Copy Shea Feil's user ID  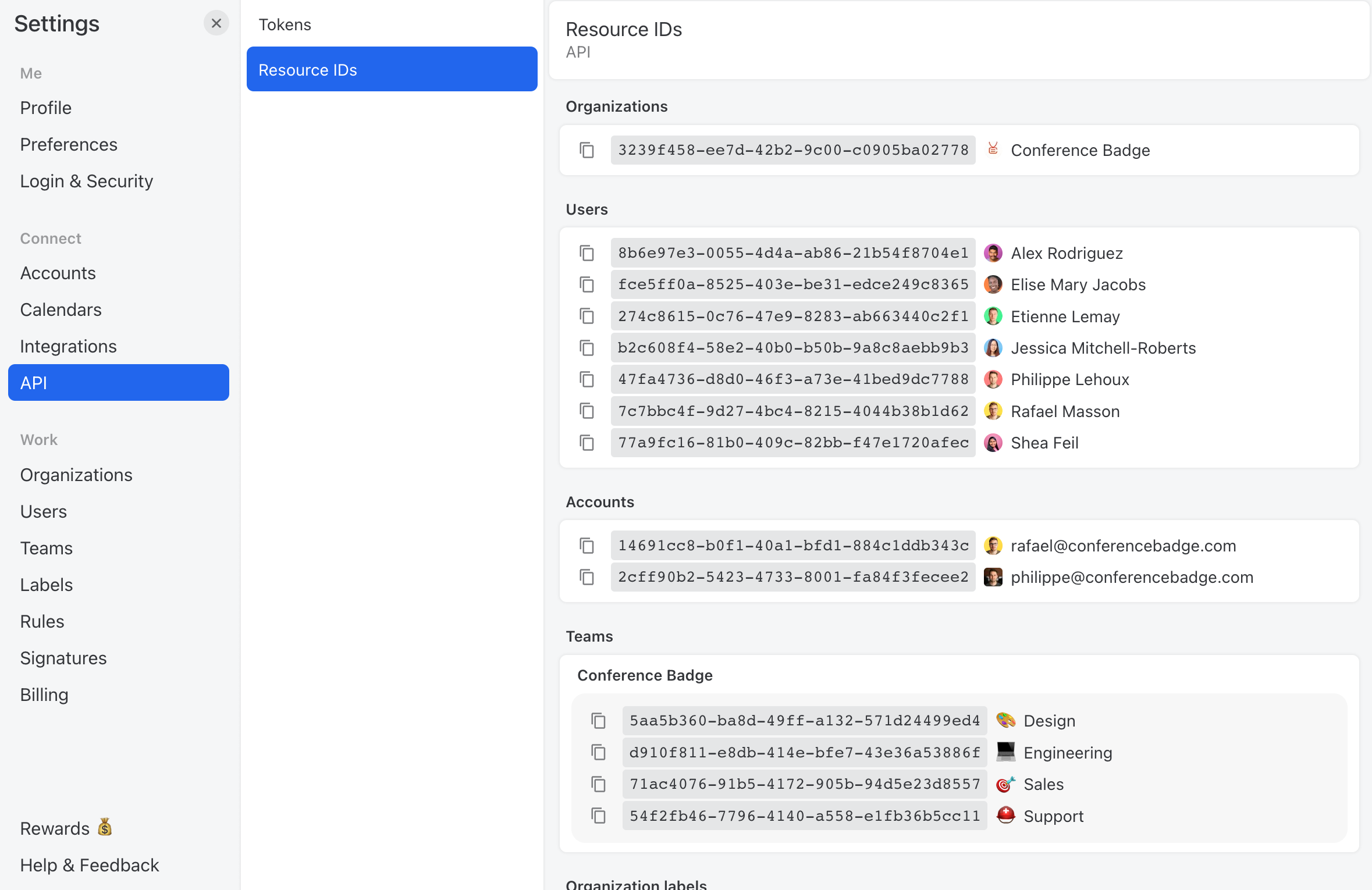(x=586, y=442)
